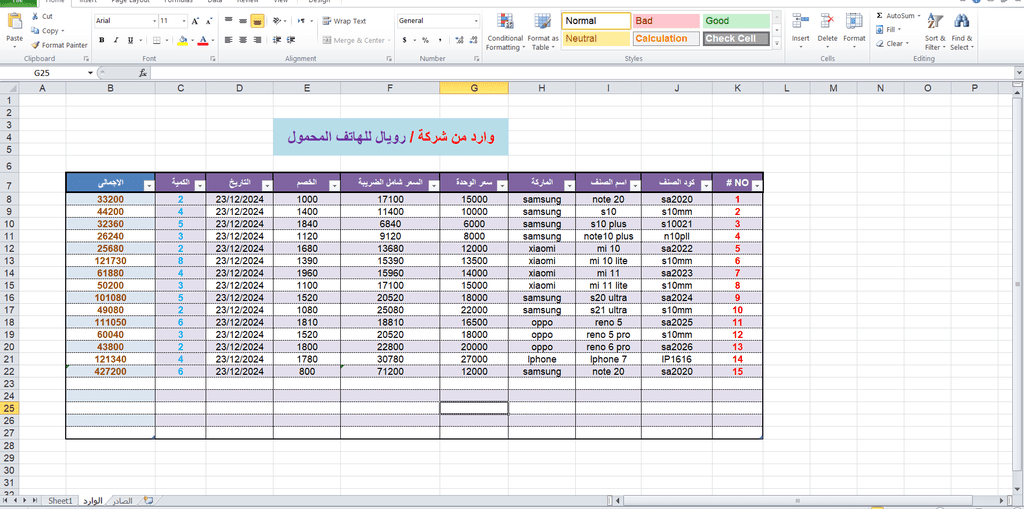Select column G header
Viewport: 1024px width, 509px height.
[474, 88]
